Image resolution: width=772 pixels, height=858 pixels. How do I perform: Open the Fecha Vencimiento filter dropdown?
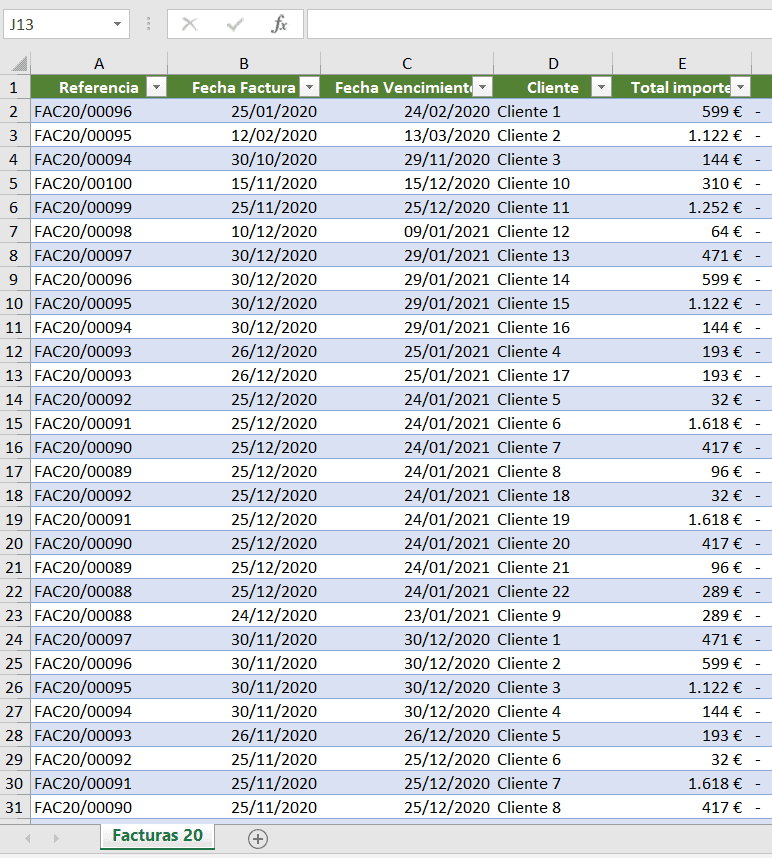click(x=483, y=87)
